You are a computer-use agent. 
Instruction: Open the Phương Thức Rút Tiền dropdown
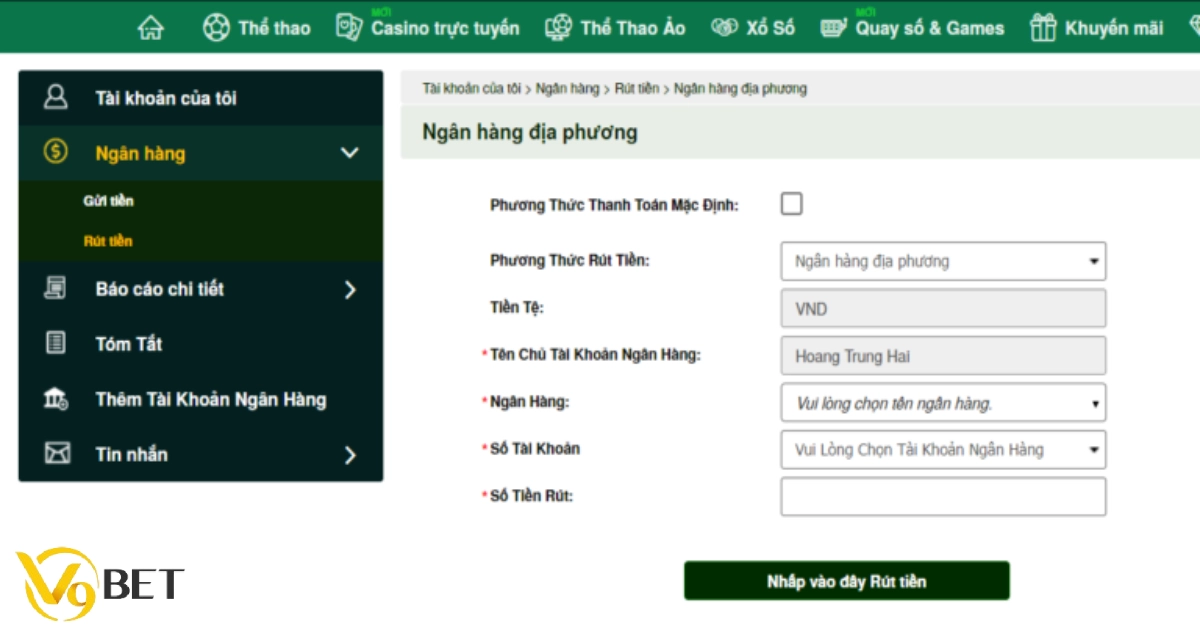(943, 261)
